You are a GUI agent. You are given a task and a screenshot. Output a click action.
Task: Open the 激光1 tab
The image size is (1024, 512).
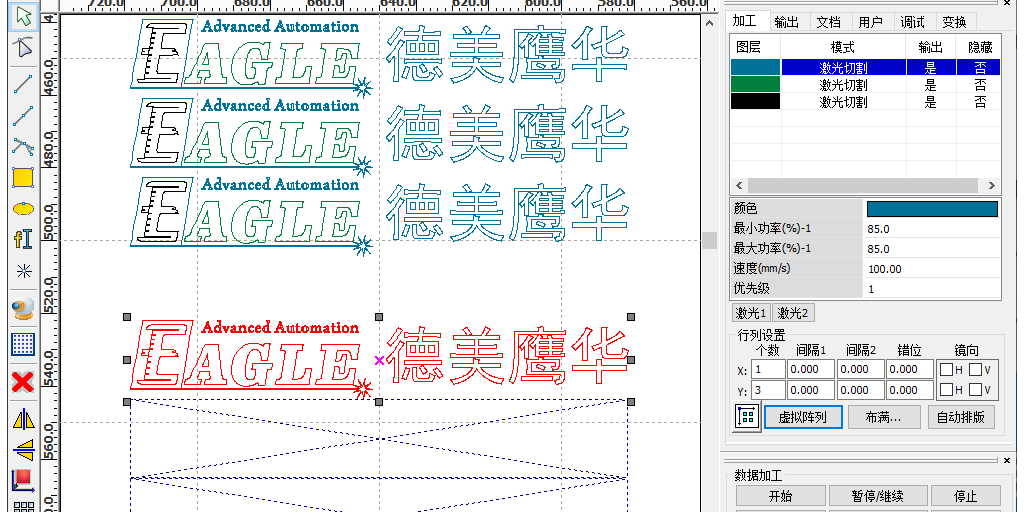[751, 313]
